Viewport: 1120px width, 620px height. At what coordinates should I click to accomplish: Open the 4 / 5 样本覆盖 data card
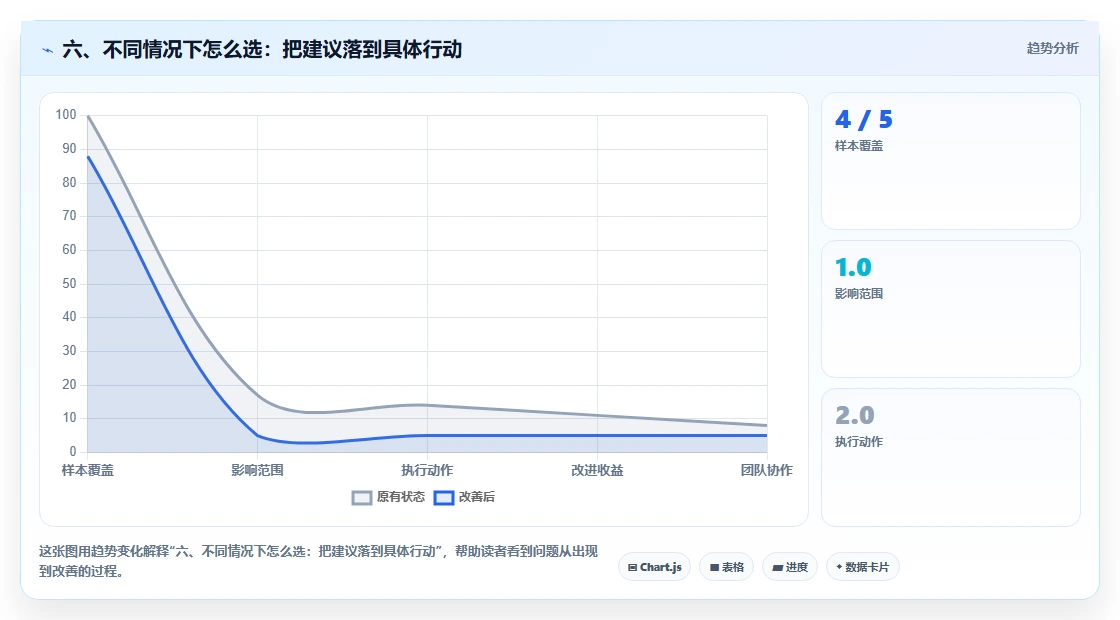point(951,161)
